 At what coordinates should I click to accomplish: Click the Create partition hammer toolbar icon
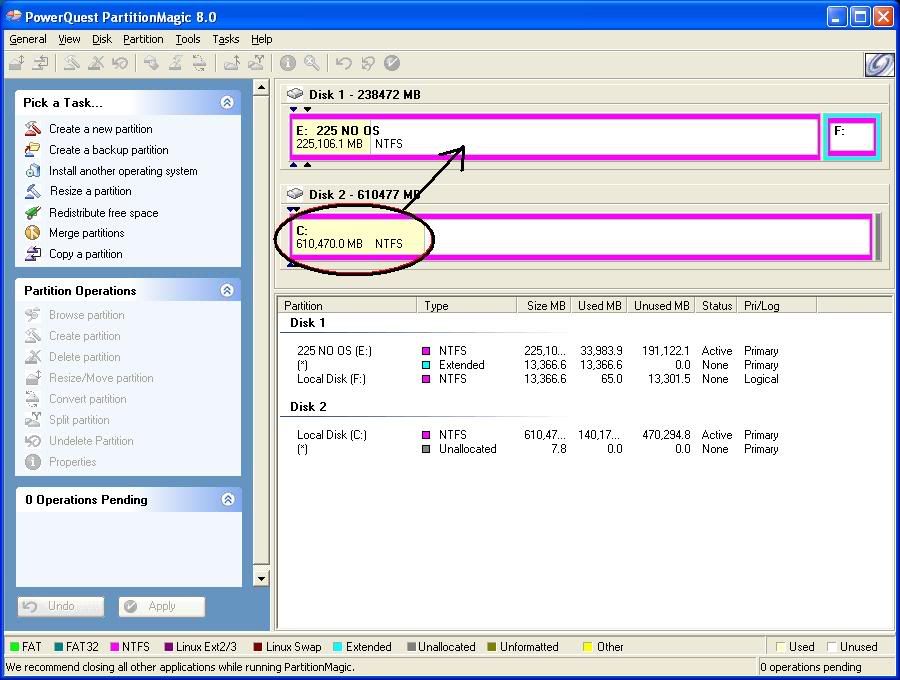pos(71,63)
